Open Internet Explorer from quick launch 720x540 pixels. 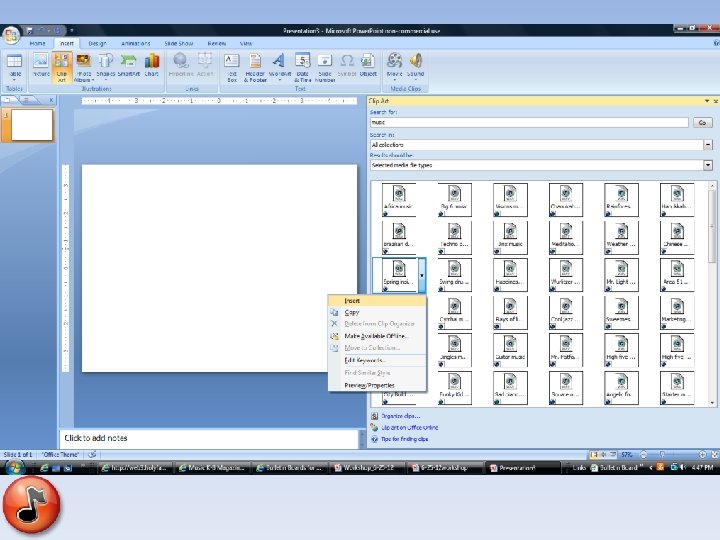44,468
